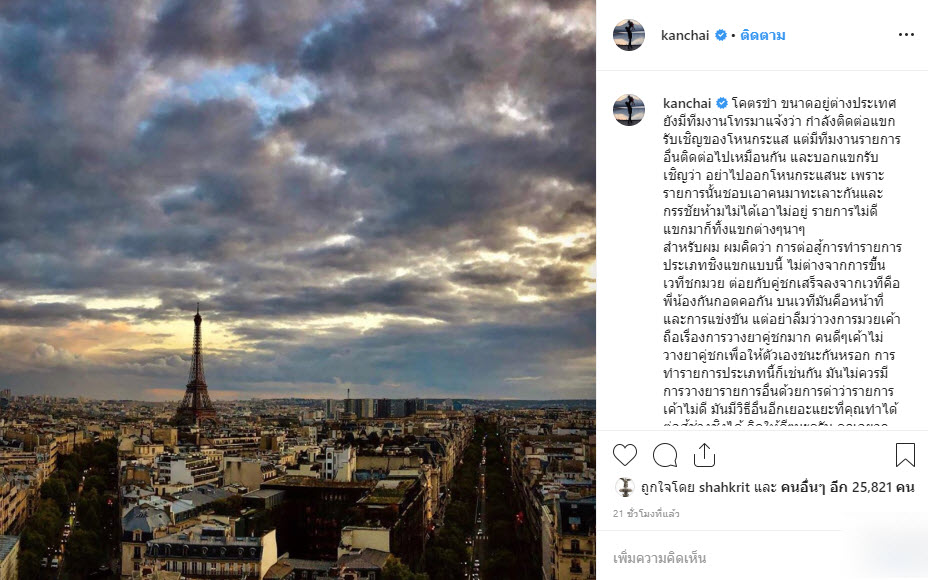Open comments via speech bubble icon
This screenshot has width=928, height=580.
click(665, 455)
